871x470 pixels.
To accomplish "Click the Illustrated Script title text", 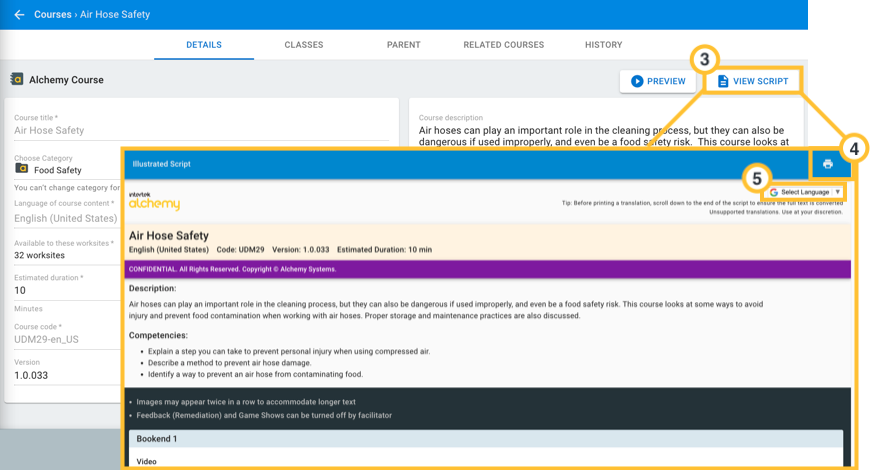I will pyautogui.click(x=162, y=164).
